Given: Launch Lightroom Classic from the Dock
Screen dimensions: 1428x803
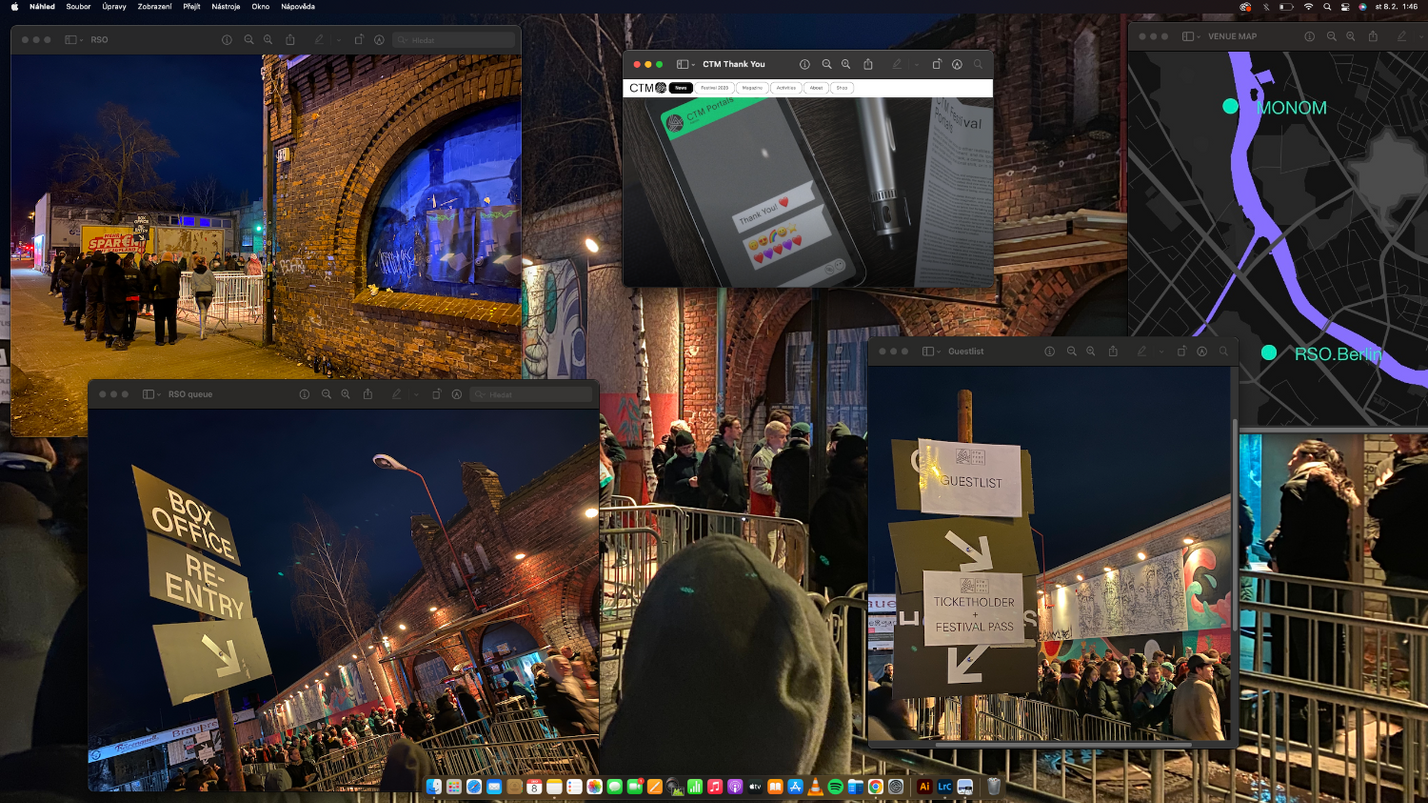Looking at the screenshot, I should pyautogui.click(x=944, y=787).
